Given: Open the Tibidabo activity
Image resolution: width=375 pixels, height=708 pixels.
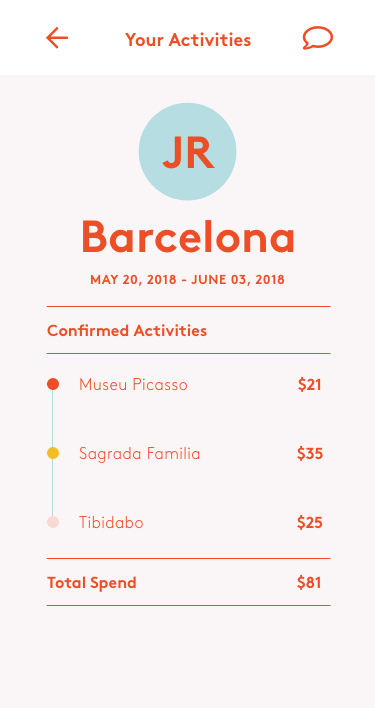Looking at the screenshot, I should click(x=111, y=522).
